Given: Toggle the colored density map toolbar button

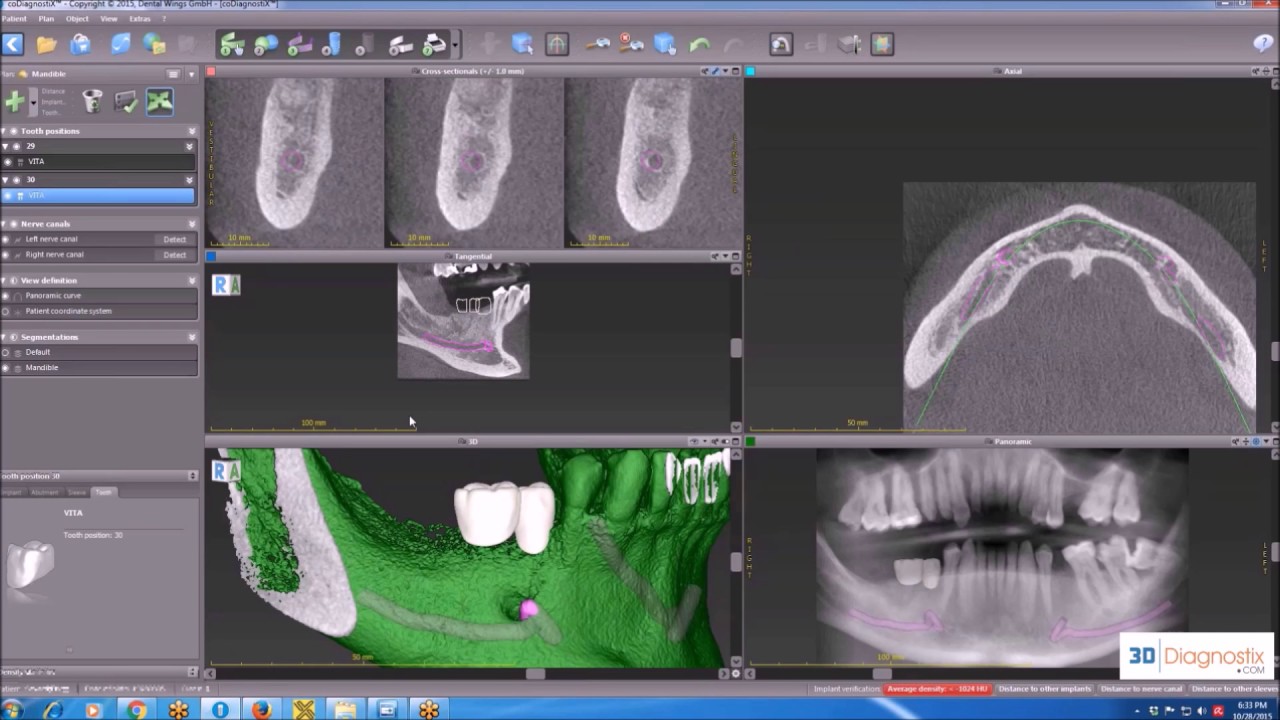Looking at the screenshot, I should coord(882,44).
